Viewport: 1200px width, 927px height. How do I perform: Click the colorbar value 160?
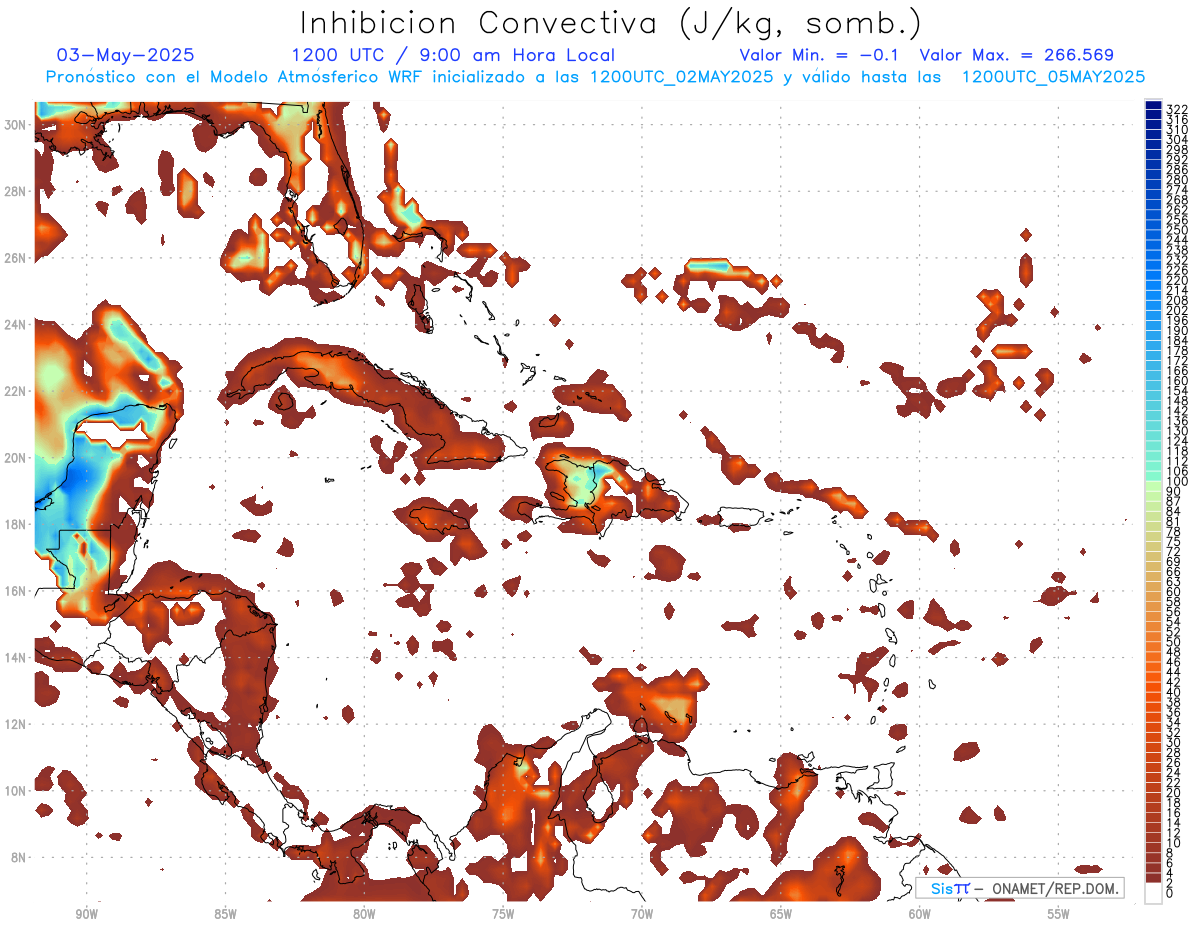1177,381
